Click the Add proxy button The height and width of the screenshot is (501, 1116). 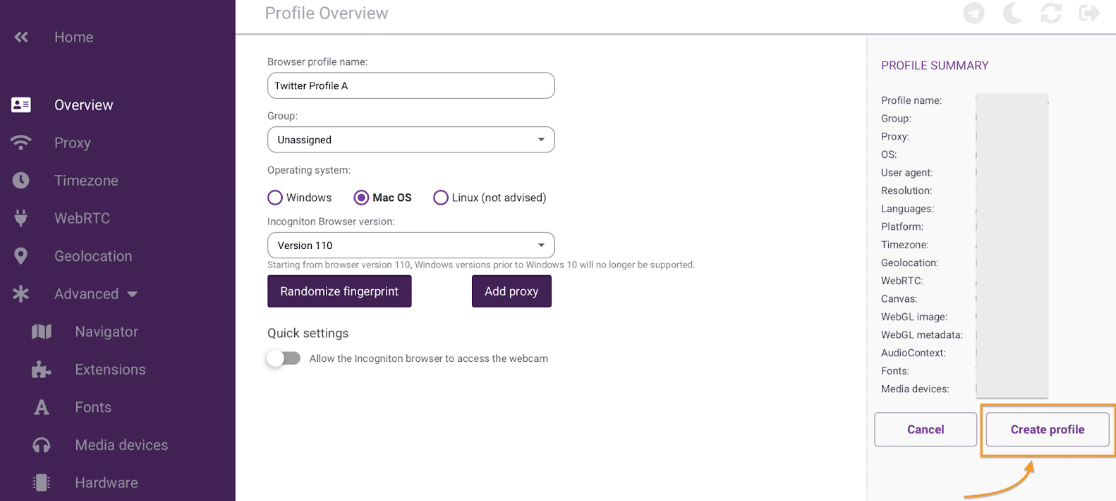coord(512,291)
